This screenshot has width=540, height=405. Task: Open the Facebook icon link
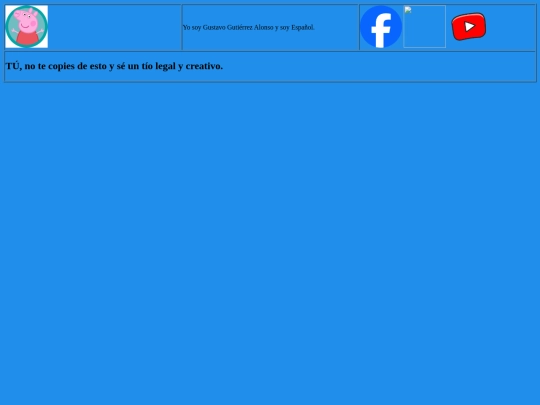click(381, 27)
